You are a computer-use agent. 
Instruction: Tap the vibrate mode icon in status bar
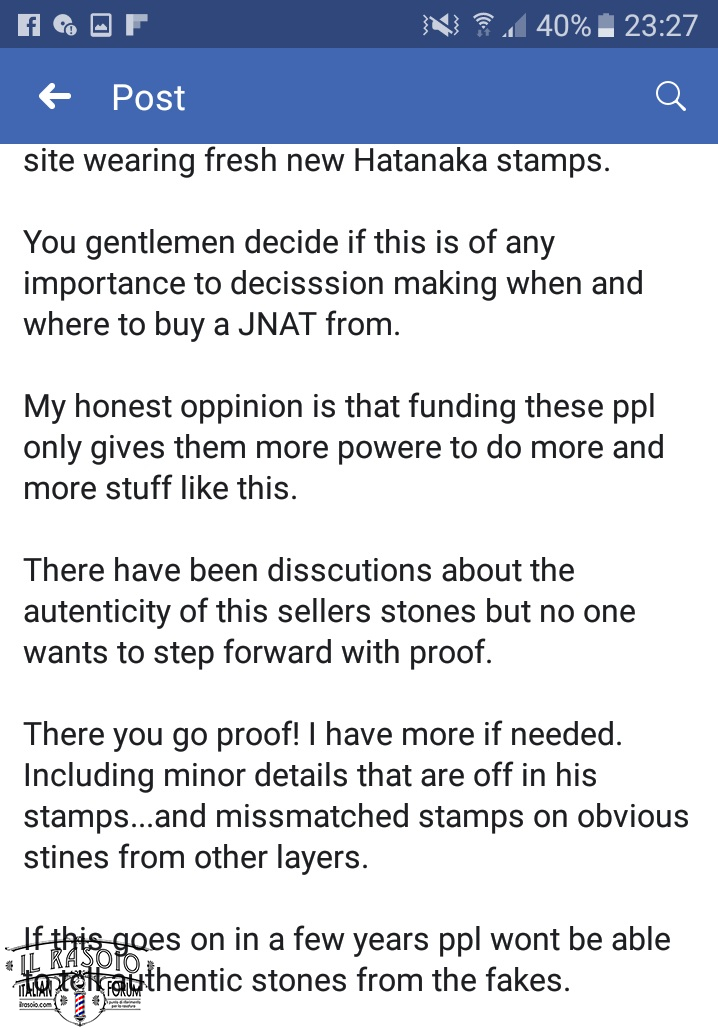click(x=441, y=26)
